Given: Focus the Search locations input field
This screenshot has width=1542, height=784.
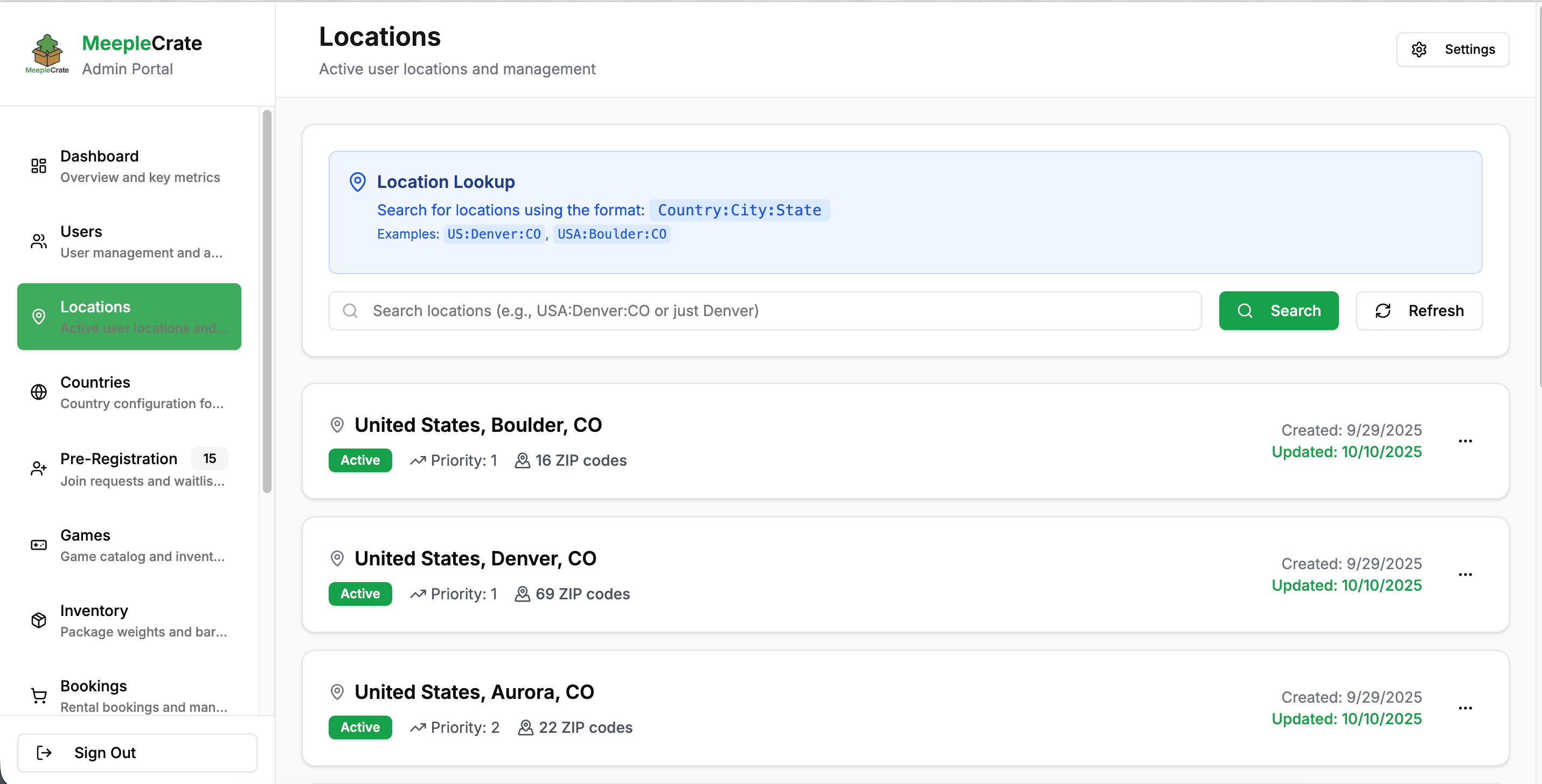Looking at the screenshot, I should [765, 310].
